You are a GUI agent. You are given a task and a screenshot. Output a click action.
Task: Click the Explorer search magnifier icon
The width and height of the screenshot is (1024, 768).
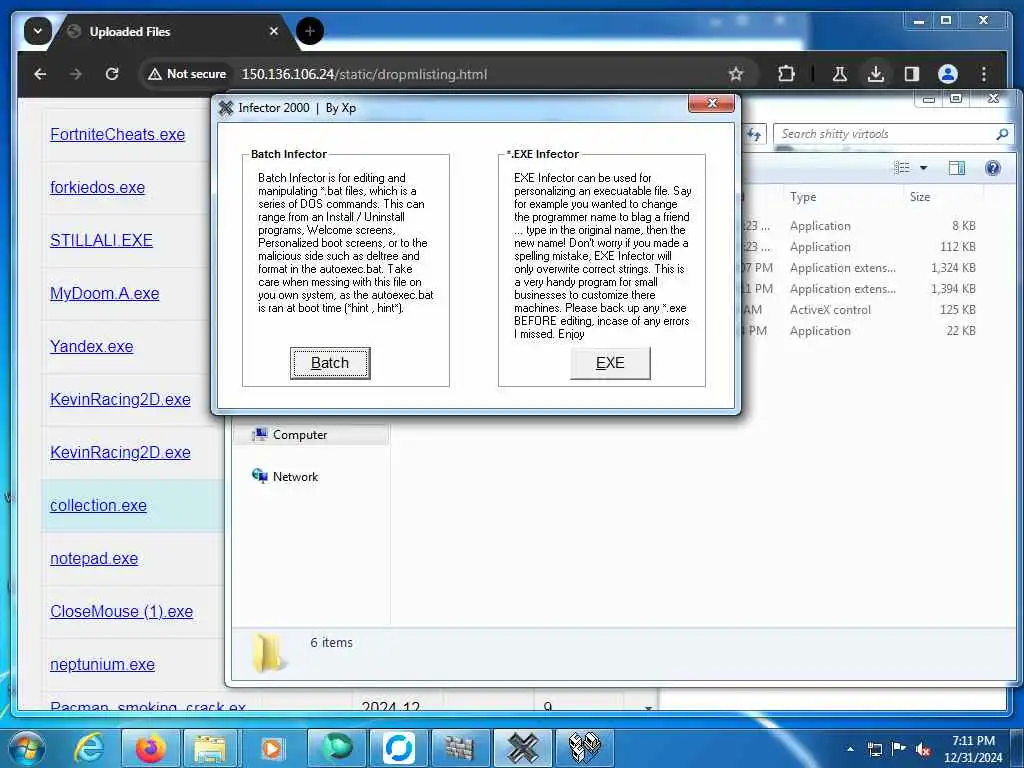[1002, 134]
